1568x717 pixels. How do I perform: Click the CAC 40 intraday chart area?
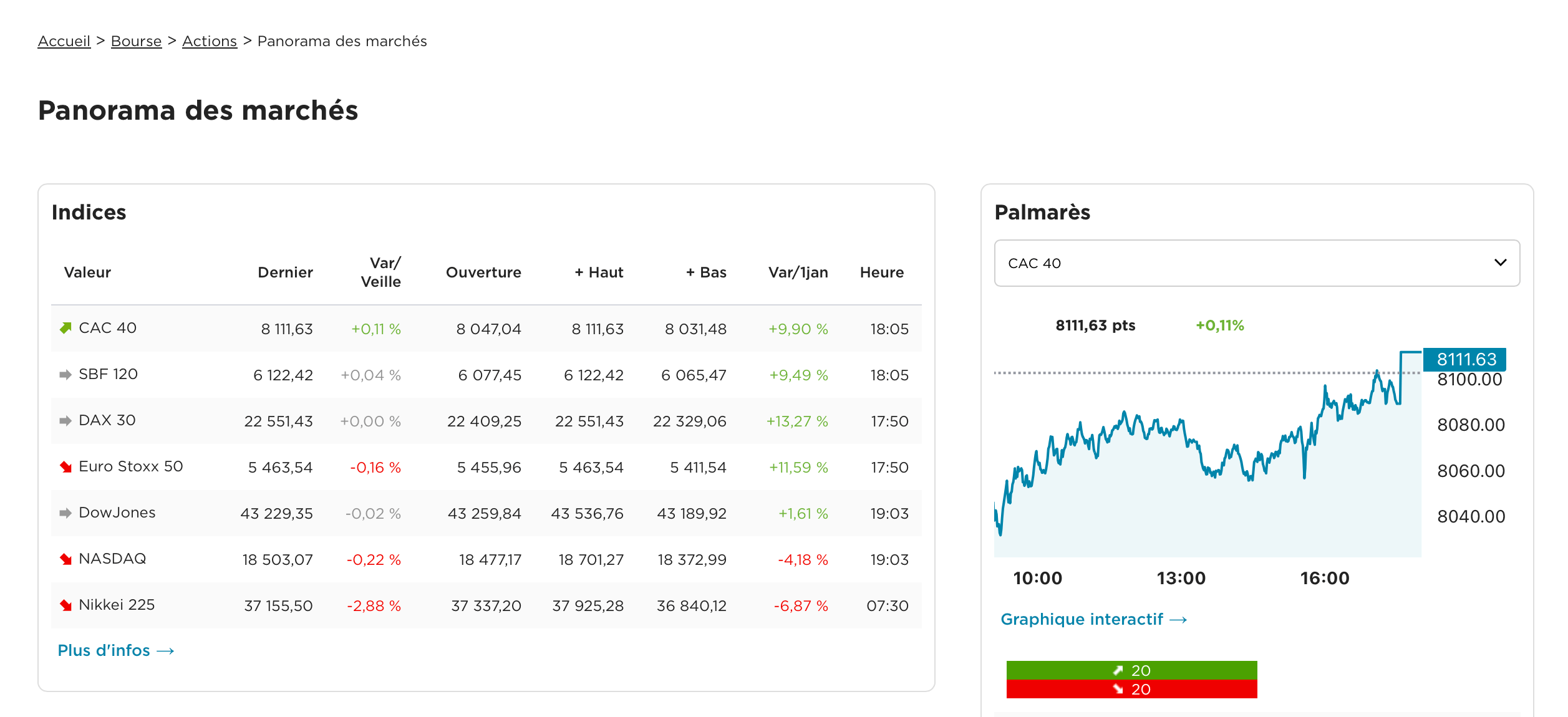(x=1207, y=453)
